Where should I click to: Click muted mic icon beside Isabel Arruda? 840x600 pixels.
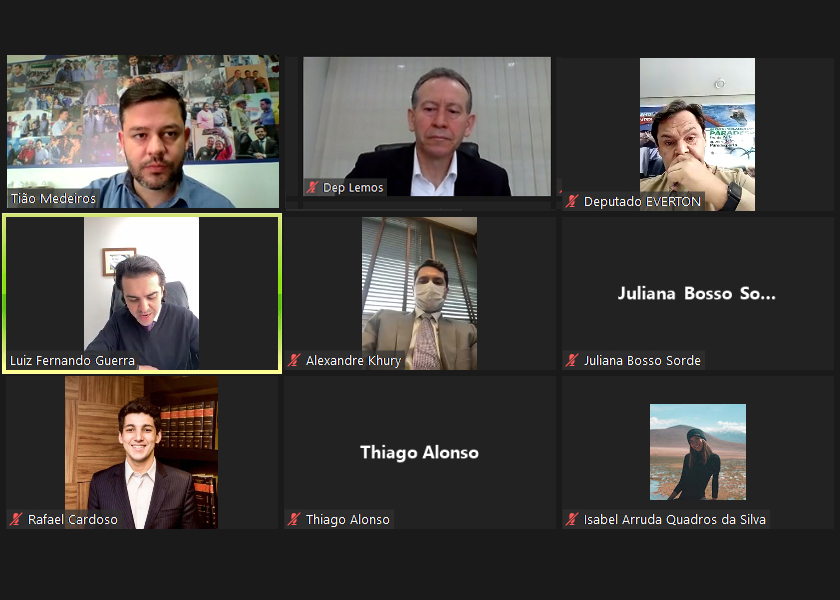coord(572,519)
